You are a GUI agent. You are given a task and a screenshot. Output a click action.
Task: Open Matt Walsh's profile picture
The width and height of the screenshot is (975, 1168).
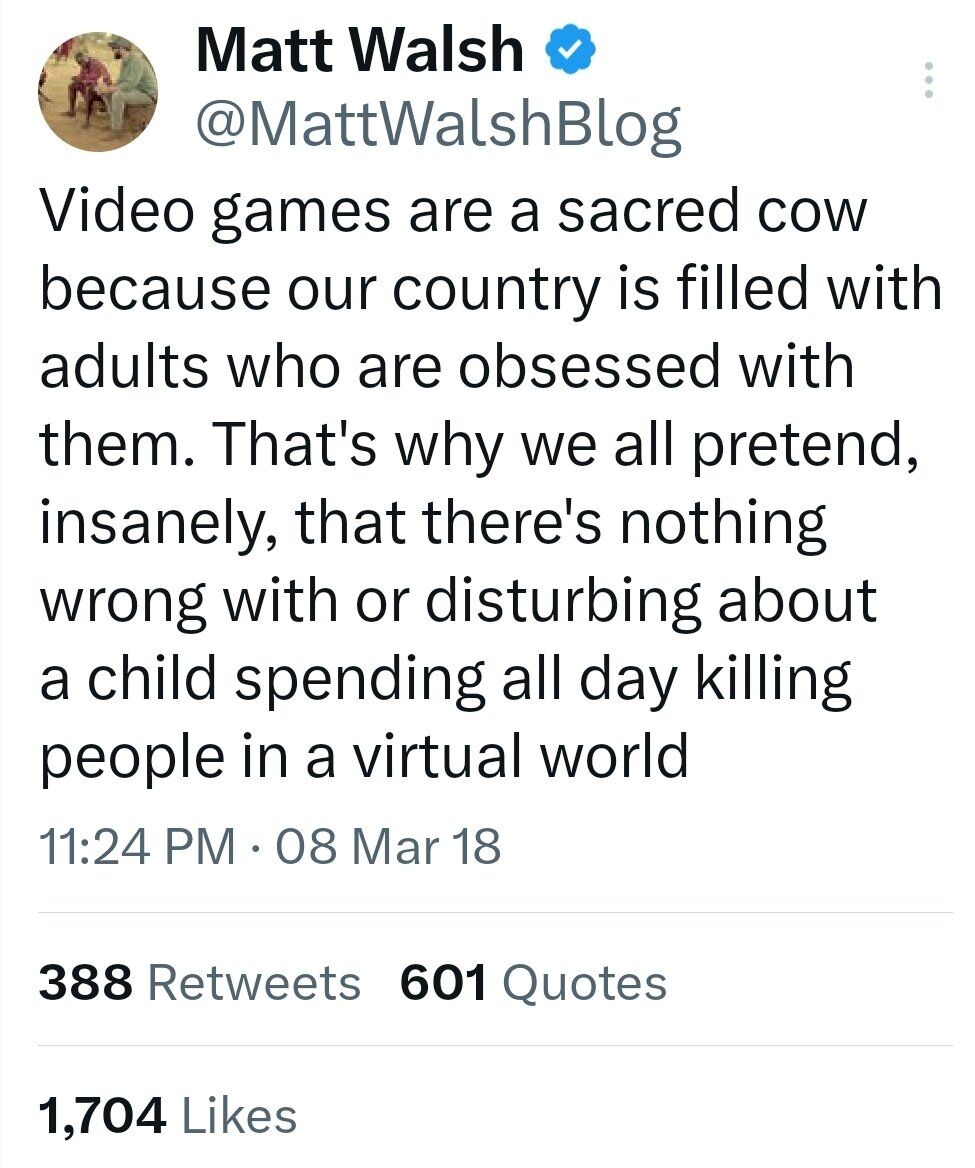[98, 90]
